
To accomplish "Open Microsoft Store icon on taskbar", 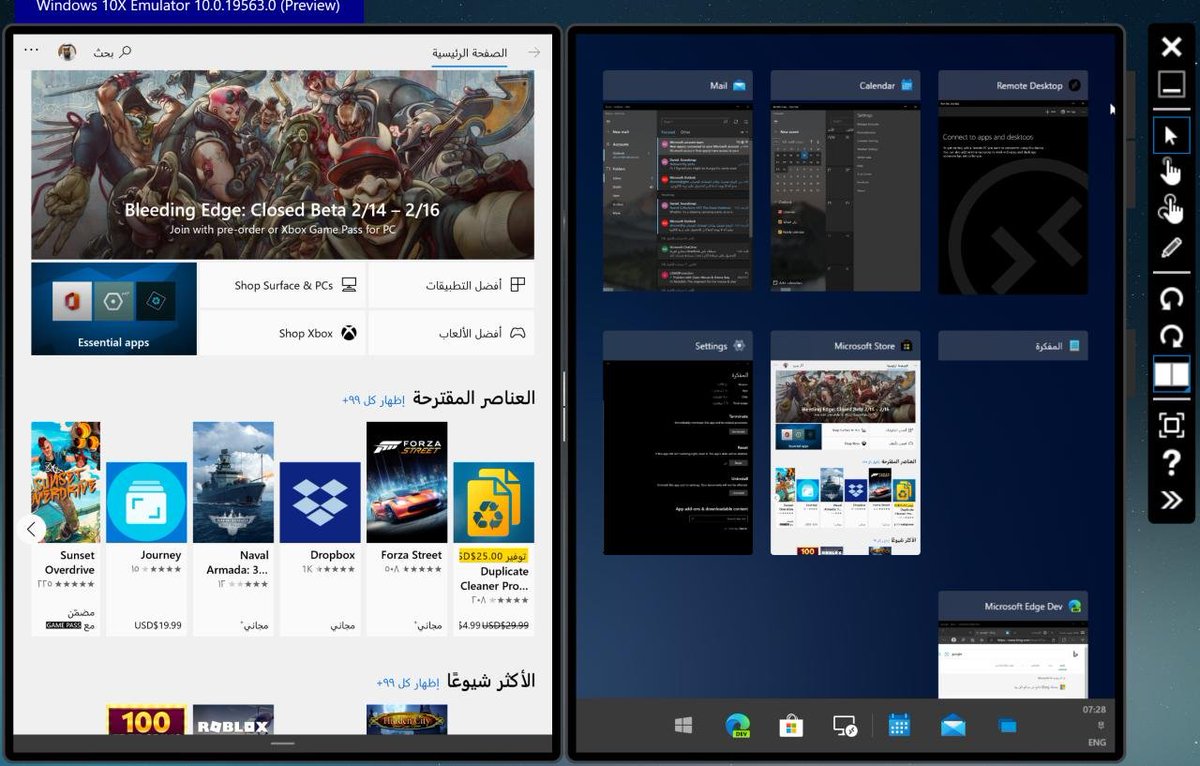I will pos(791,726).
